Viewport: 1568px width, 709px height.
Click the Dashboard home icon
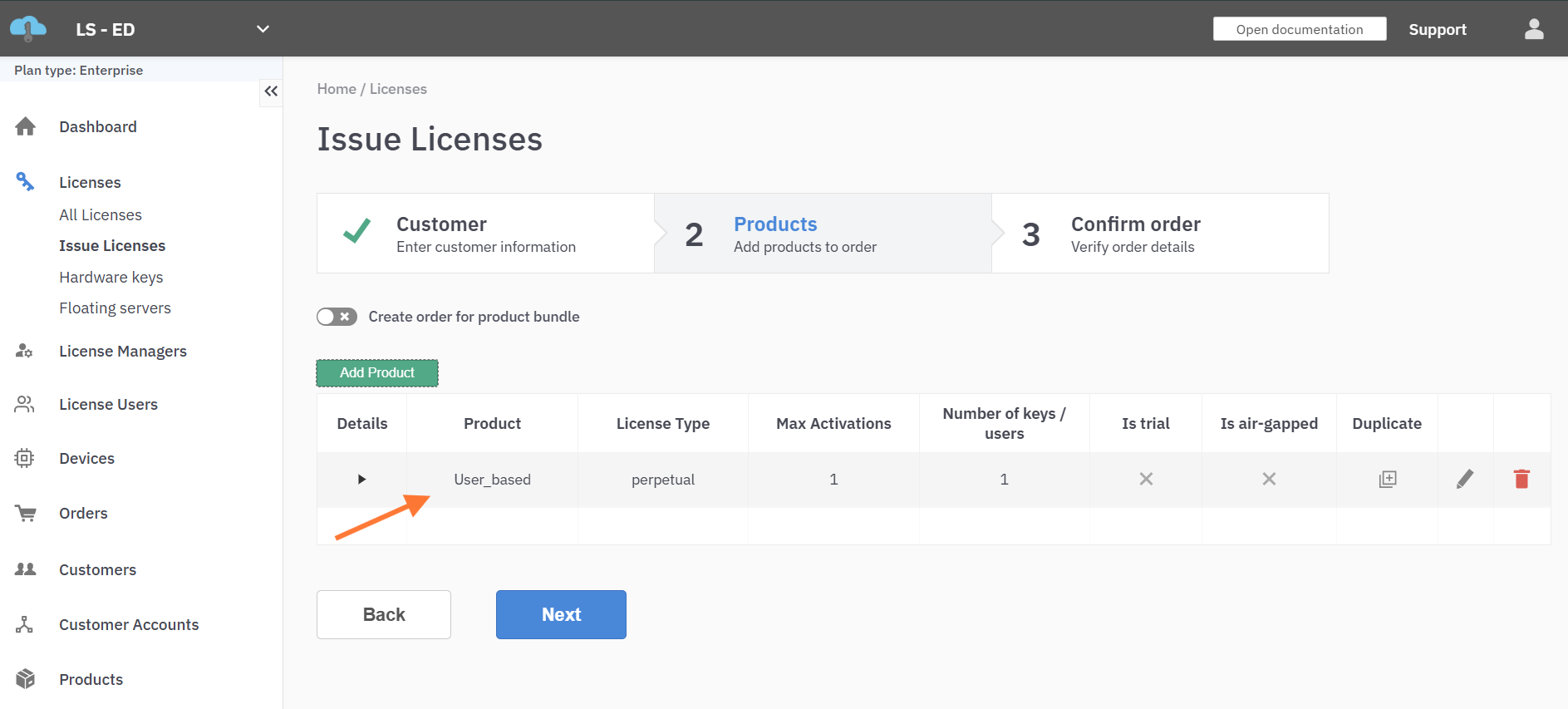click(26, 126)
